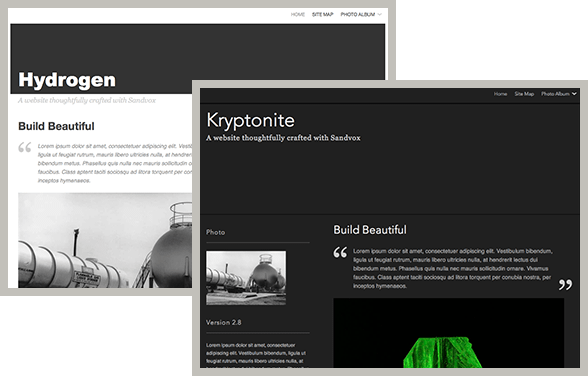Screen dimensions: 588x376
Task: Click the Kryptonite site title
Action: pyautogui.click(x=250, y=121)
